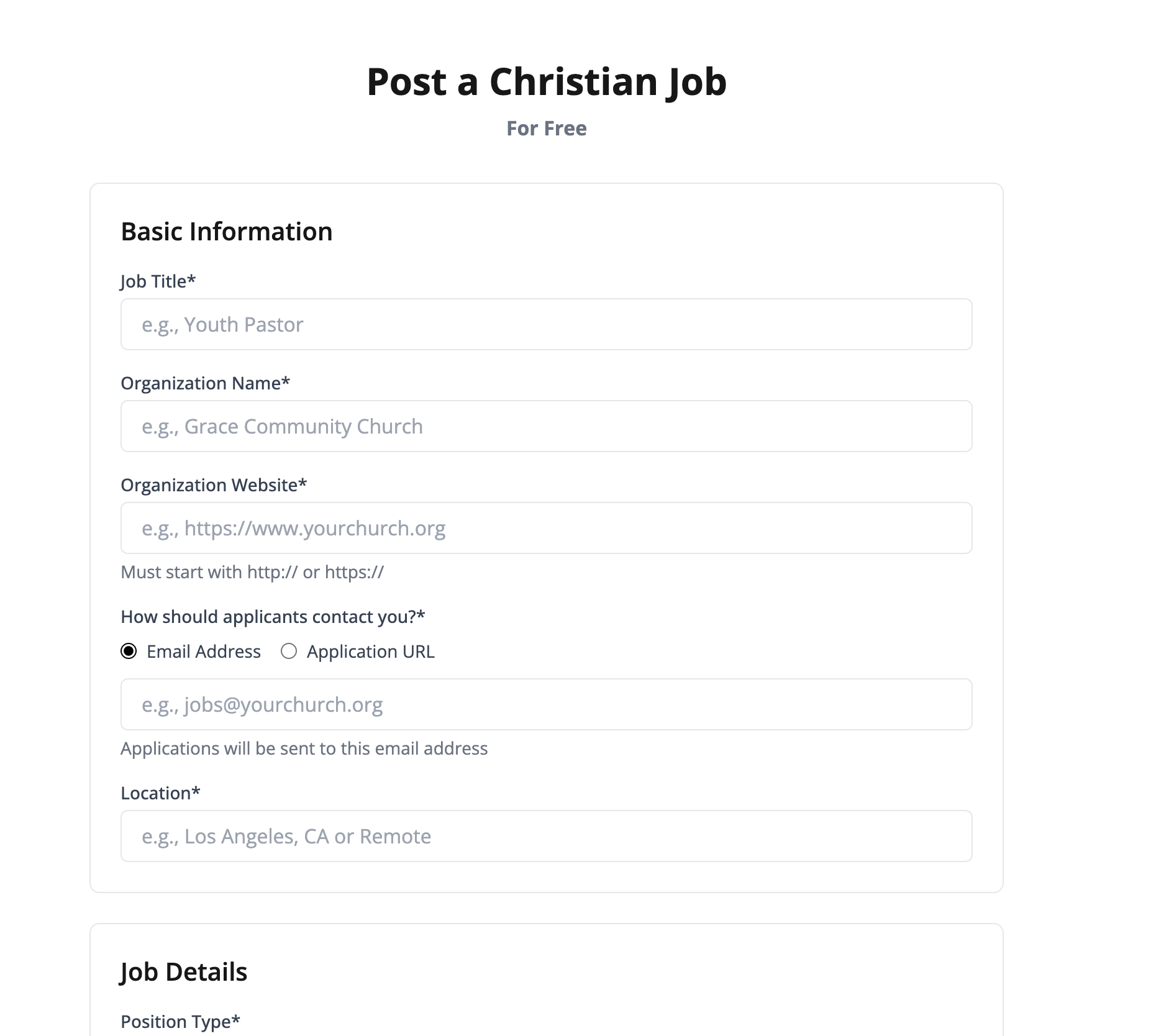The width and height of the screenshot is (1174, 1036).
Task: Click the Job Title label
Action: coord(158,281)
